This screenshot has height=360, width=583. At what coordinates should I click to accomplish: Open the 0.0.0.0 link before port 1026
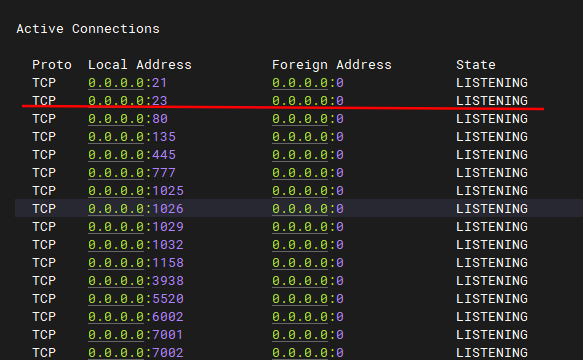(x=116, y=209)
